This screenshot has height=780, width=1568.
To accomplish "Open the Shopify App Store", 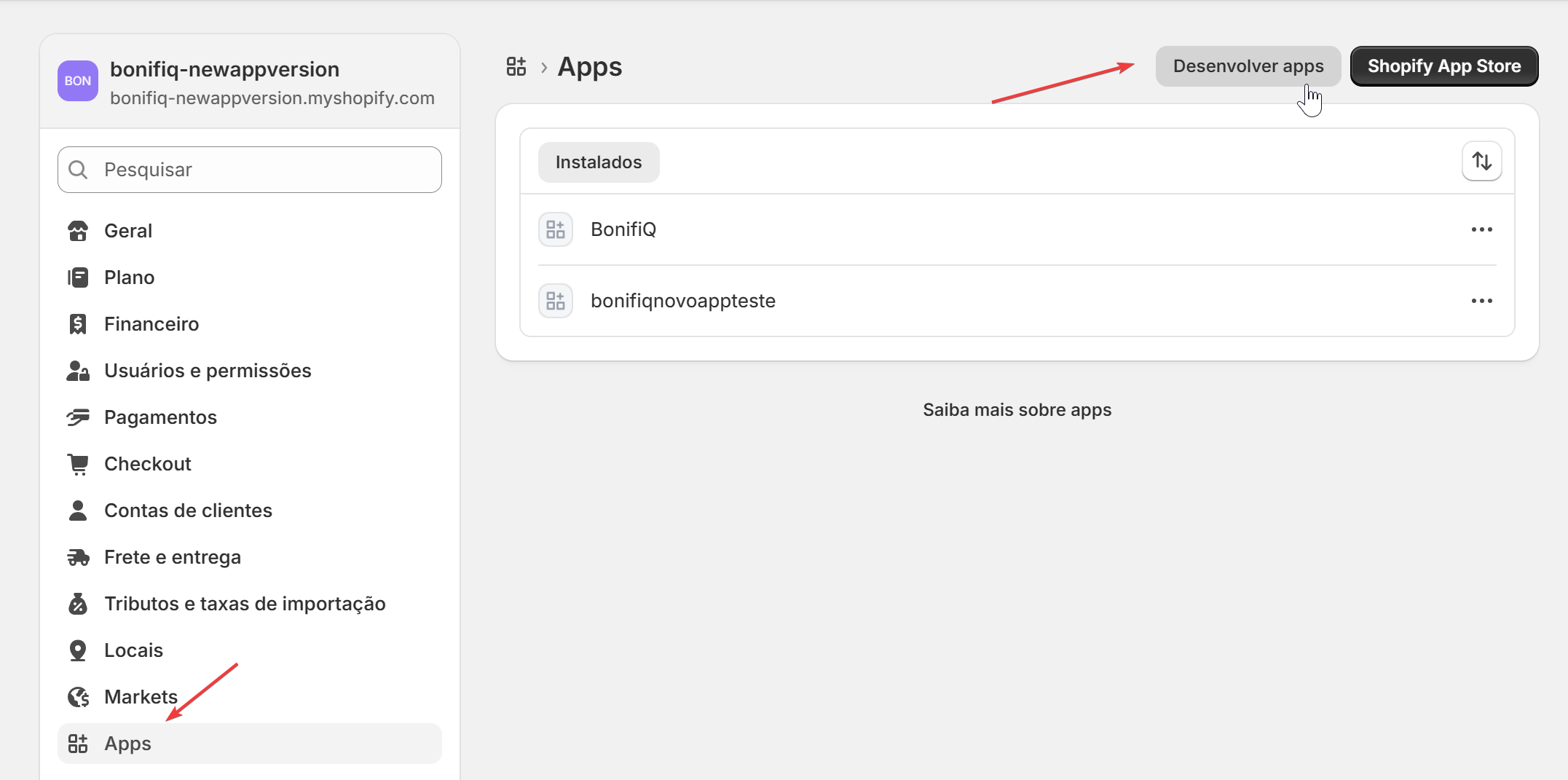I will (1444, 66).
